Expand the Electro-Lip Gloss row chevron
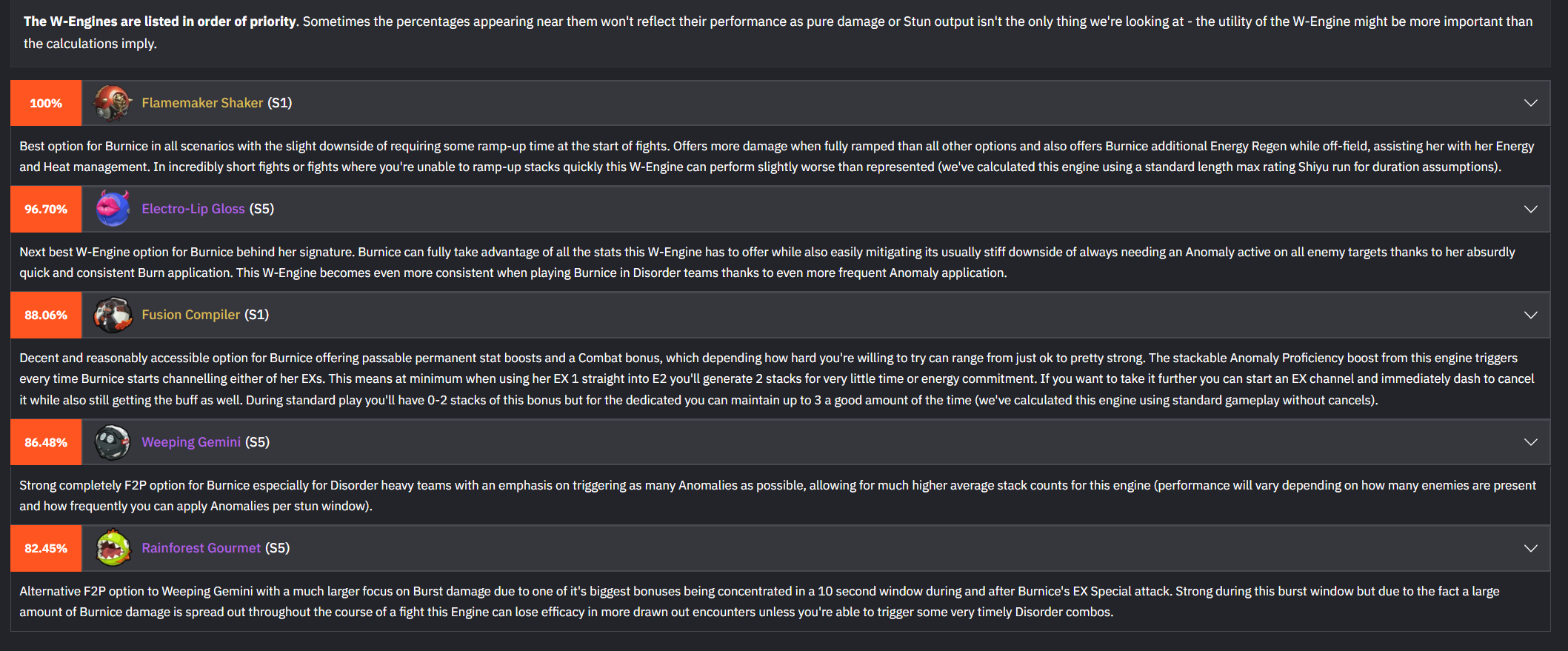This screenshot has height=651, width=1568. (x=1531, y=209)
